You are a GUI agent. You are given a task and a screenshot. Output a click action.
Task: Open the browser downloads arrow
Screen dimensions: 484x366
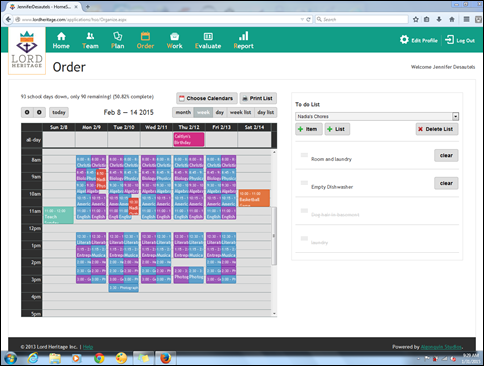pyautogui.click(x=439, y=19)
